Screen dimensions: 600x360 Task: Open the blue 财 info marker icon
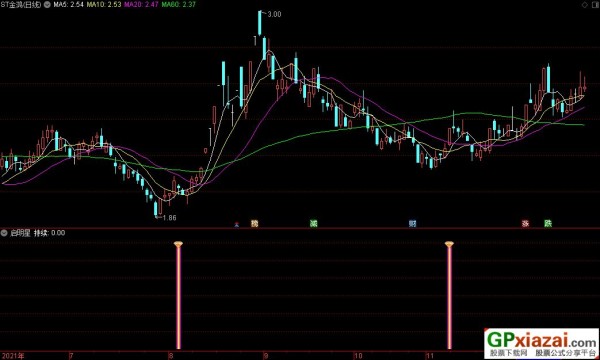tap(412, 223)
